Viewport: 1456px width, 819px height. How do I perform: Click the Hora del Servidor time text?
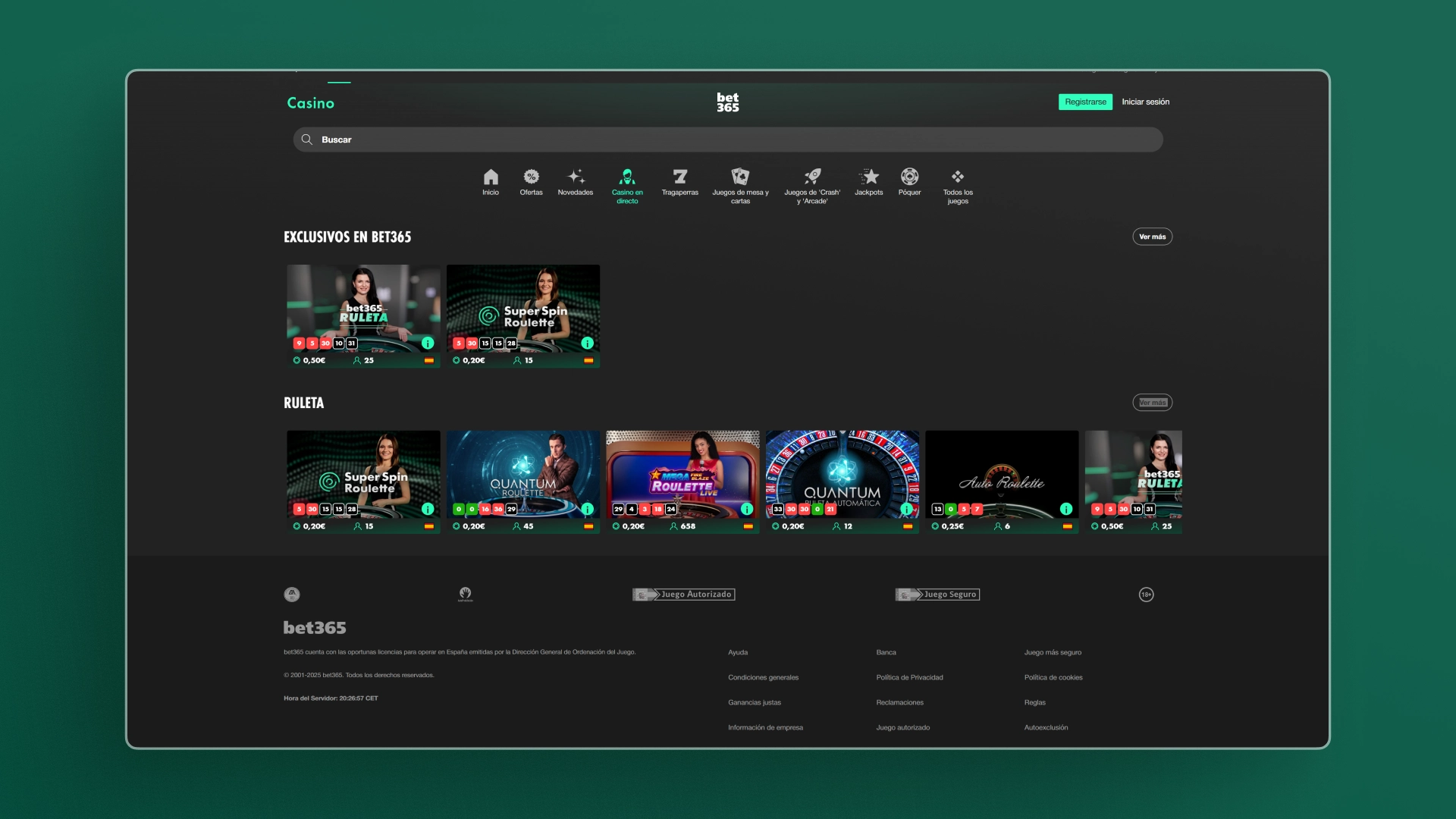331,698
